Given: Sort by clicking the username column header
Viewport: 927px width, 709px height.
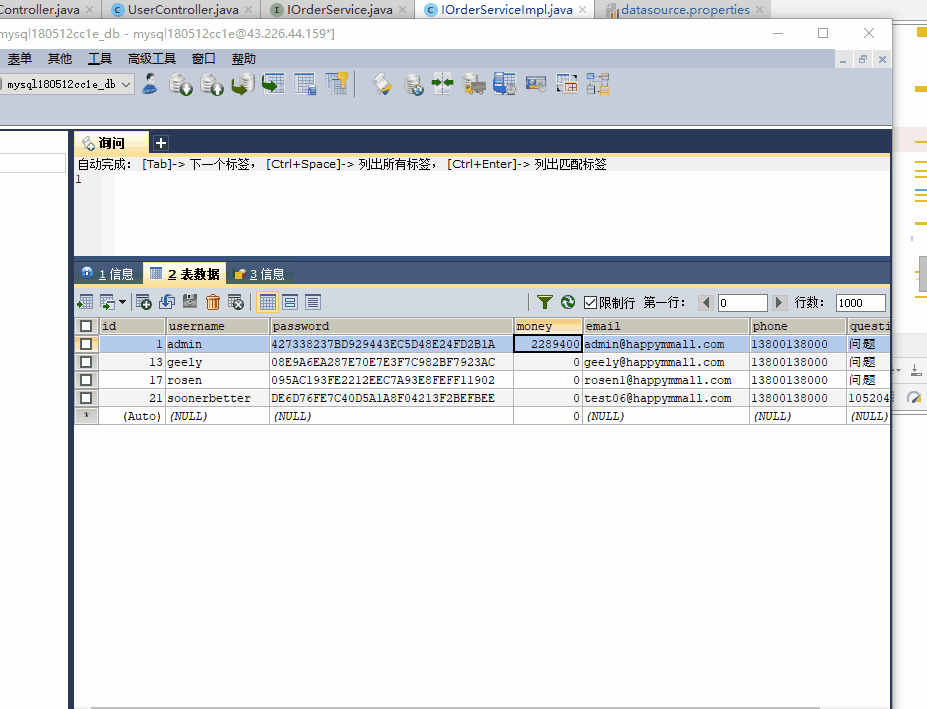Looking at the screenshot, I should pos(217,326).
